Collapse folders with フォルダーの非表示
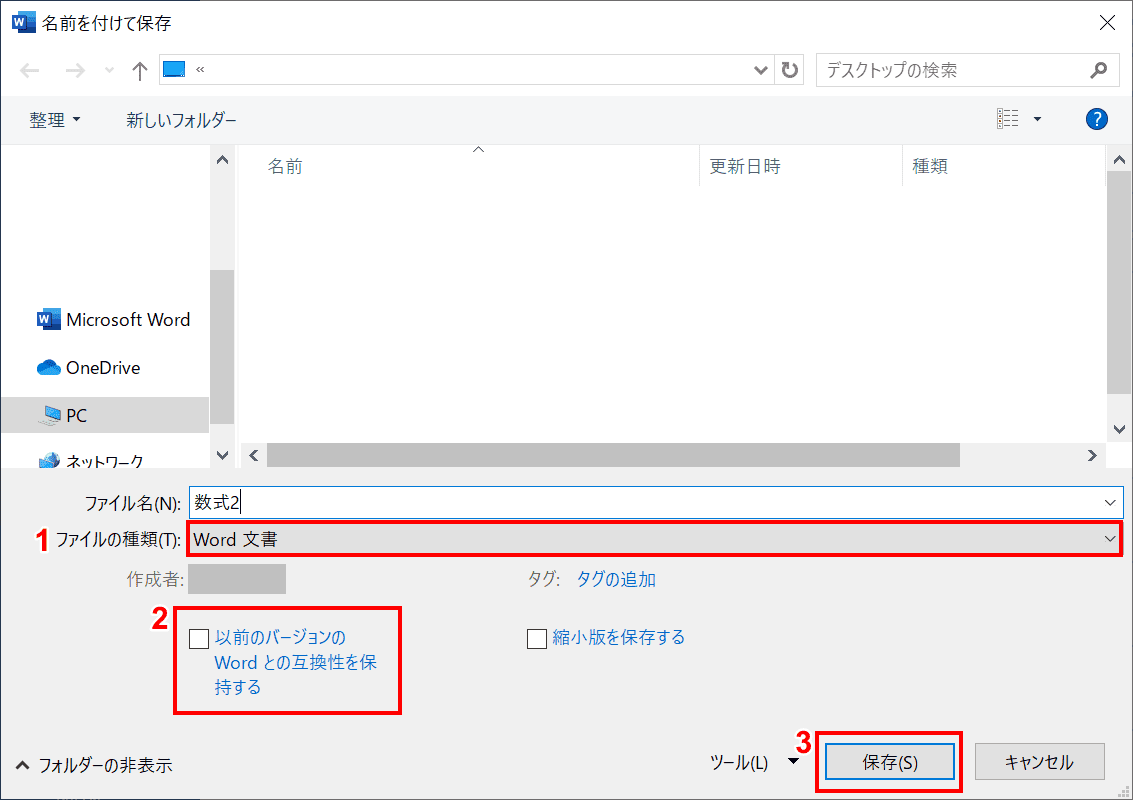Viewport: 1133px width, 800px height. 95,765
